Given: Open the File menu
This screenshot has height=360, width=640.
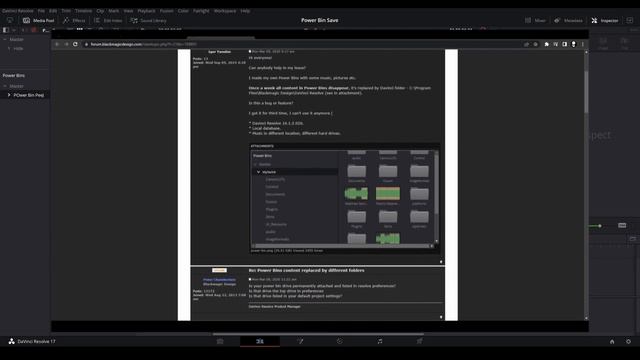Looking at the screenshot, I should point(41,11).
